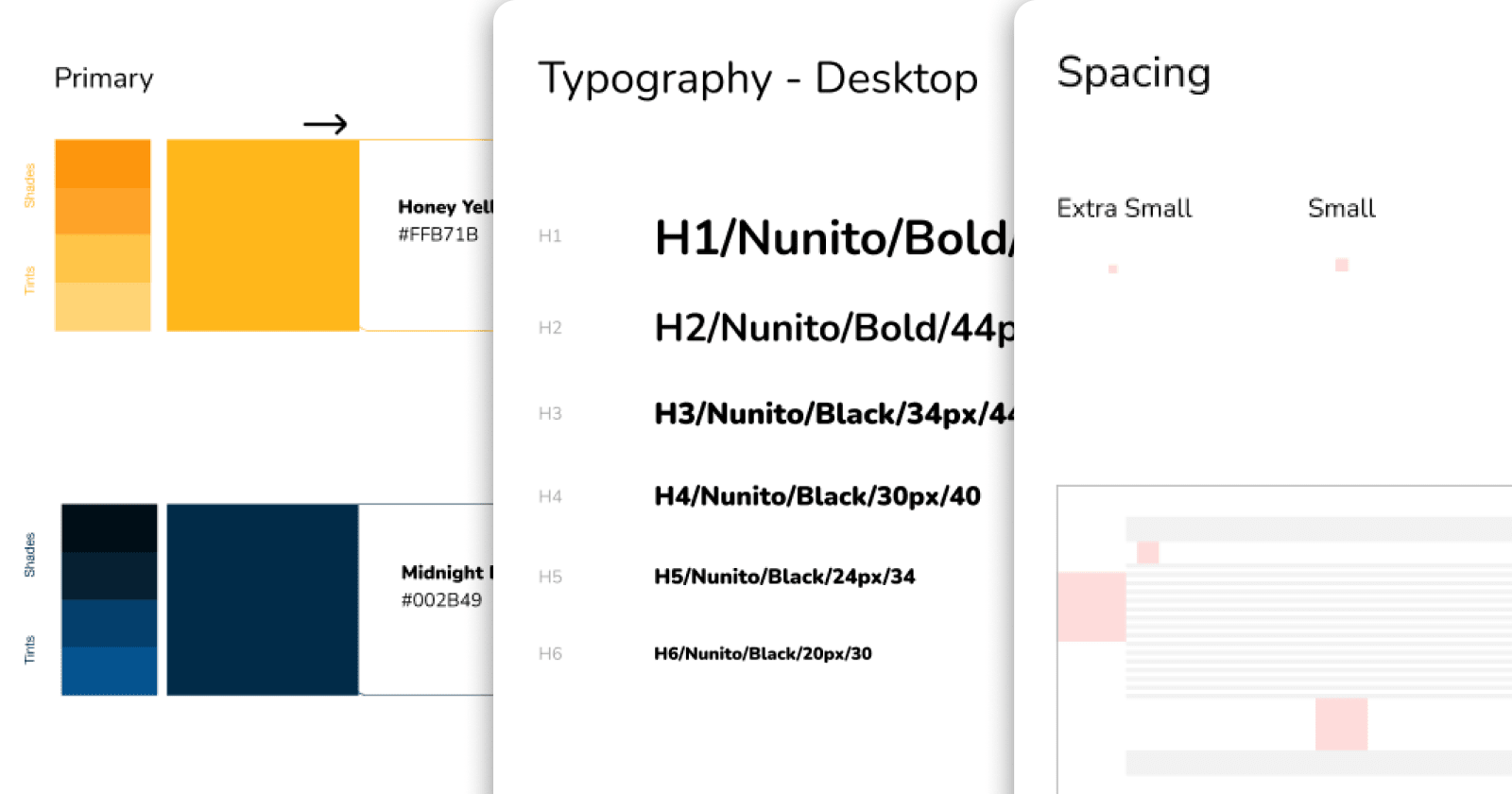
Task: Click the top gray bar in spacing diagram
Action: (x=1319, y=529)
